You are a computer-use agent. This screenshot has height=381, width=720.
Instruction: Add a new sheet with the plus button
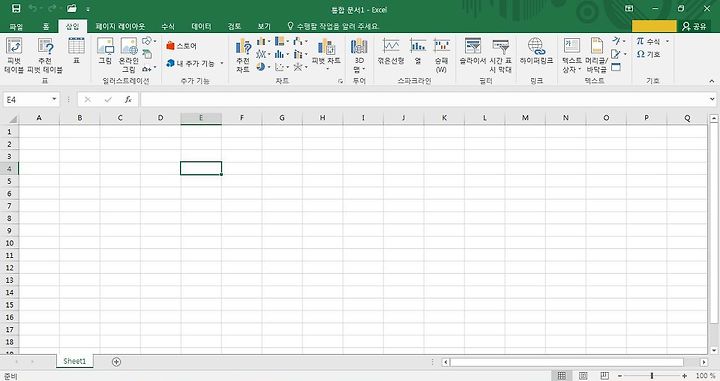pos(116,362)
